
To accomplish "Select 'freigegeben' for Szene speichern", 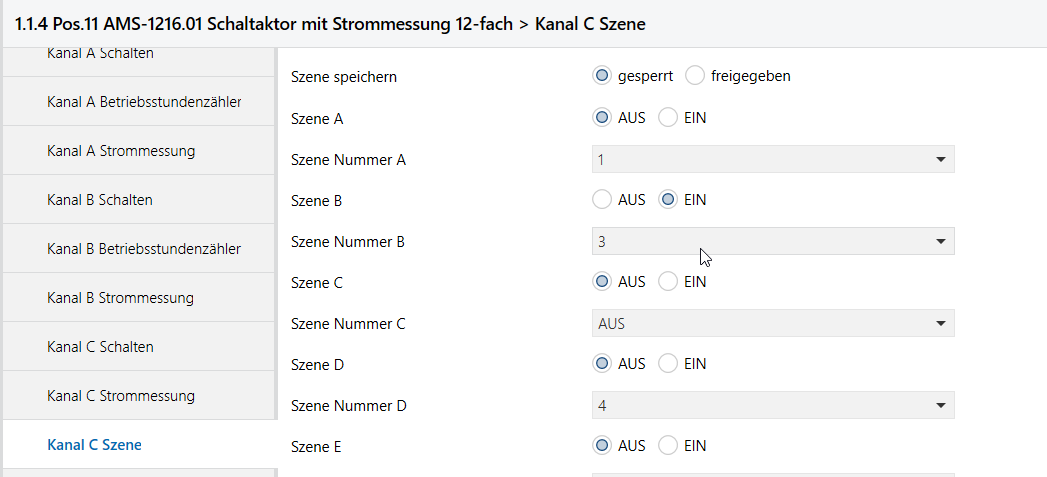I will click(x=695, y=76).
